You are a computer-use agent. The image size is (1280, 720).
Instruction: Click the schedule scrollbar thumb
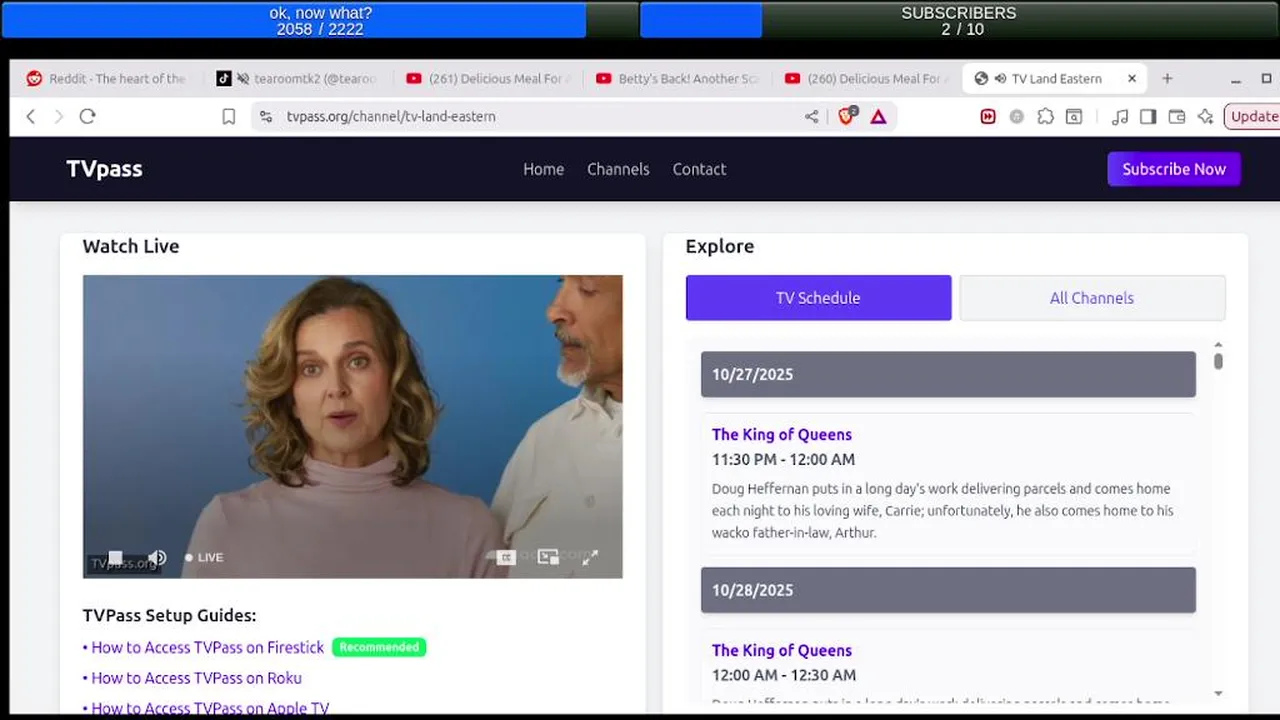[1218, 361]
